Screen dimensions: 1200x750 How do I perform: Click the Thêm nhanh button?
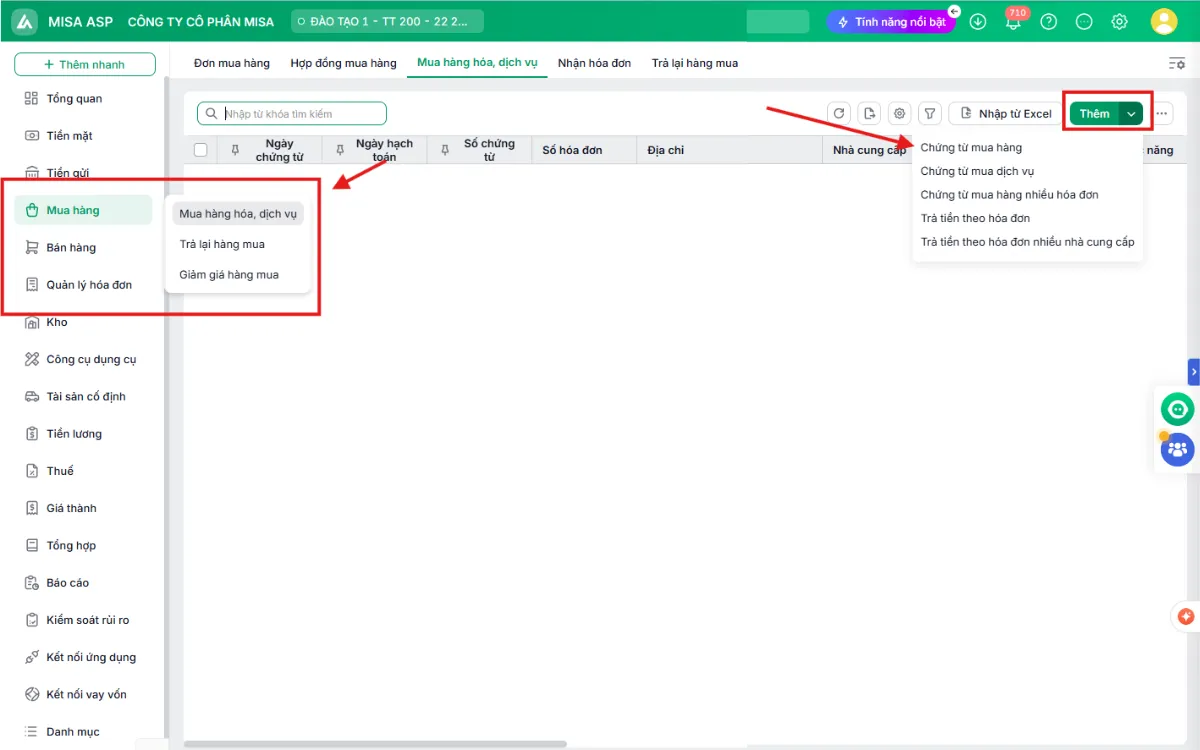pyautogui.click(x=85, y=64)
